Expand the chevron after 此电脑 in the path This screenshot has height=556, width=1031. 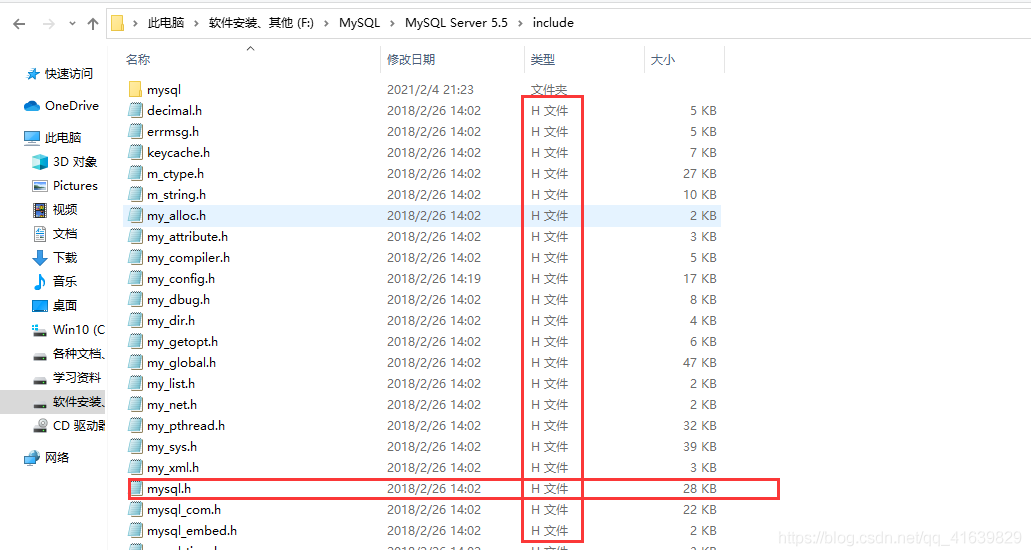point(196,23)
